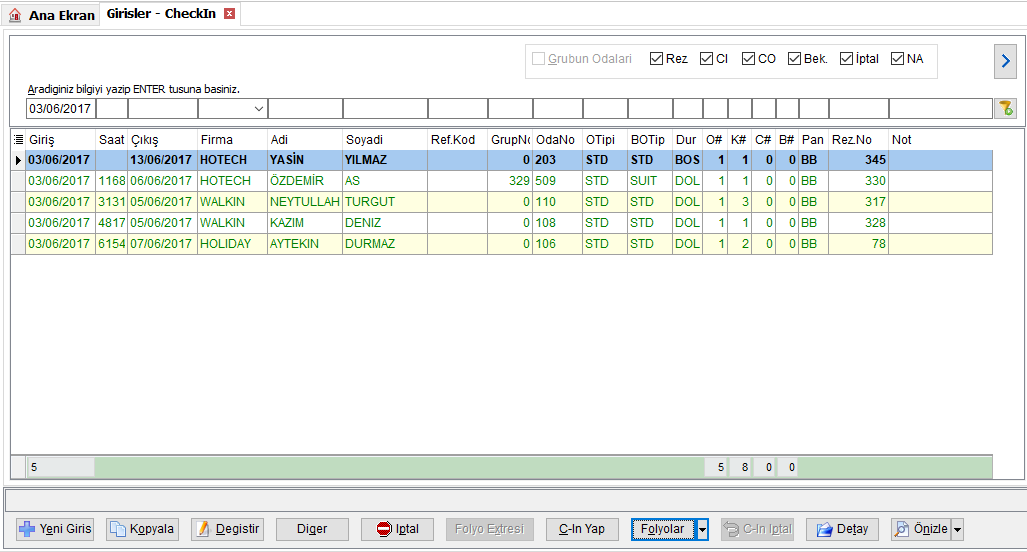This screenshot has width=1027, height=552.
Task: Sort by the Saat column header
Action: tap(111, 139)
